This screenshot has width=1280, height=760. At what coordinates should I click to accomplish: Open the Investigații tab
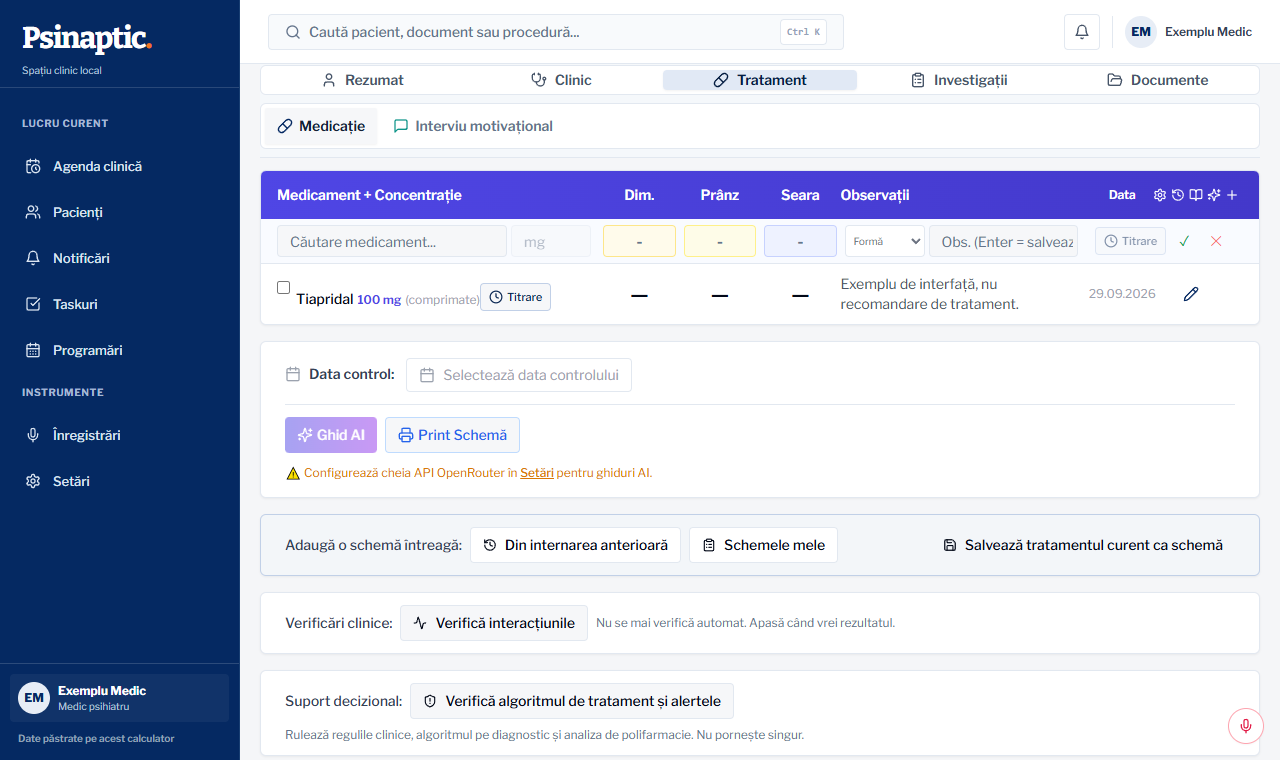pos(959,80)
